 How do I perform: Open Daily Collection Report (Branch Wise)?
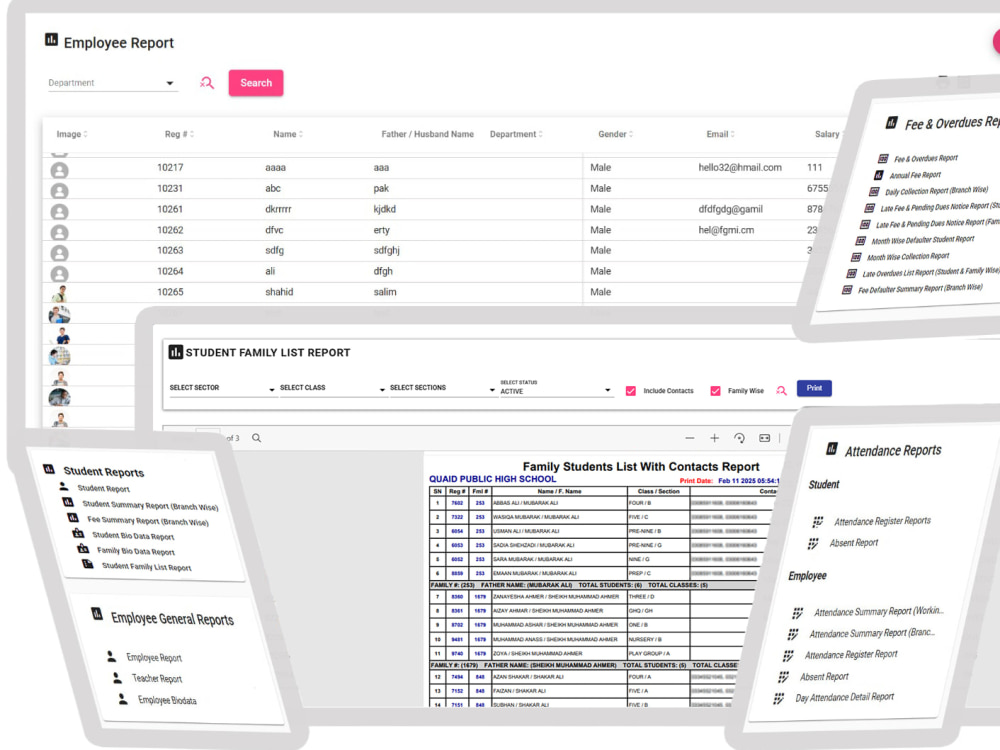[x=936, y=191]
